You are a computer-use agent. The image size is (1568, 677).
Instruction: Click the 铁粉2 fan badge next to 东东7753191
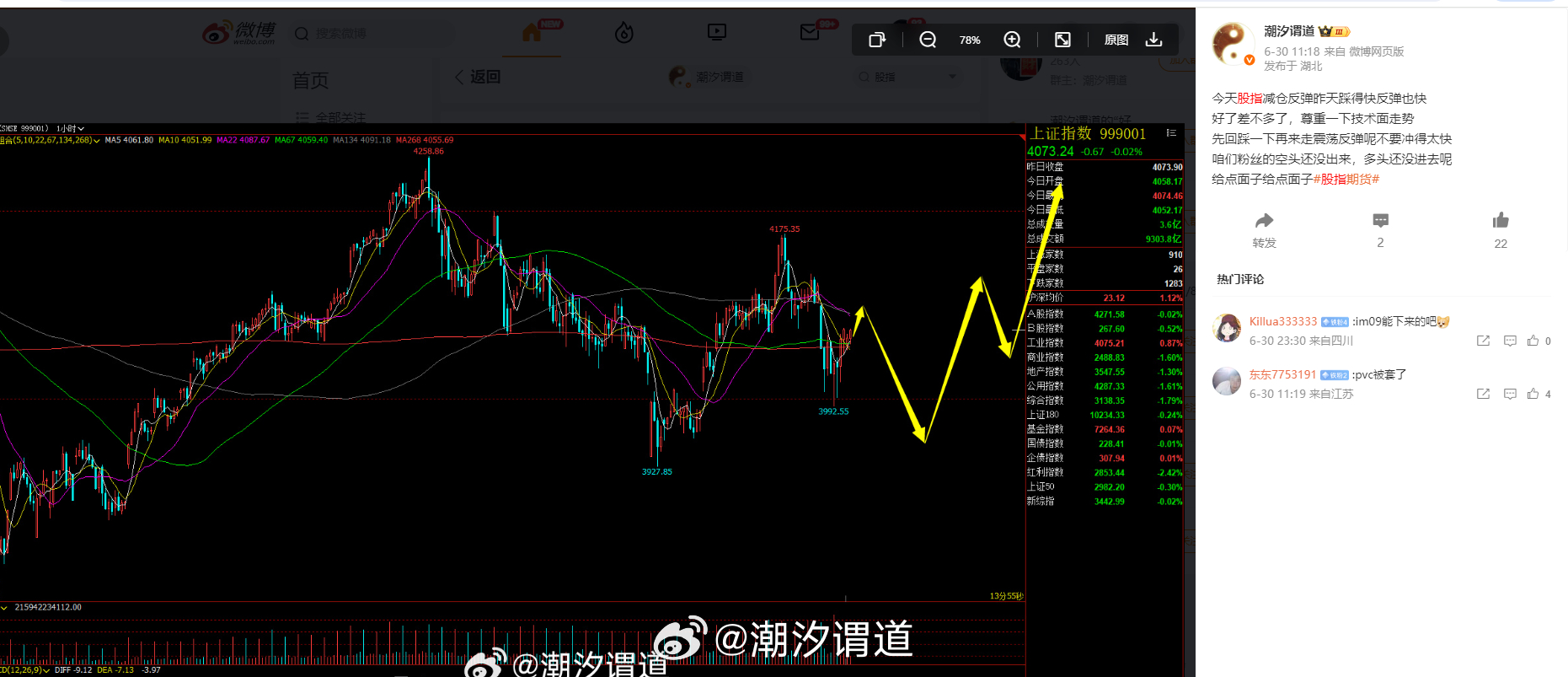pyautogui.click(x=1335, y=375)
